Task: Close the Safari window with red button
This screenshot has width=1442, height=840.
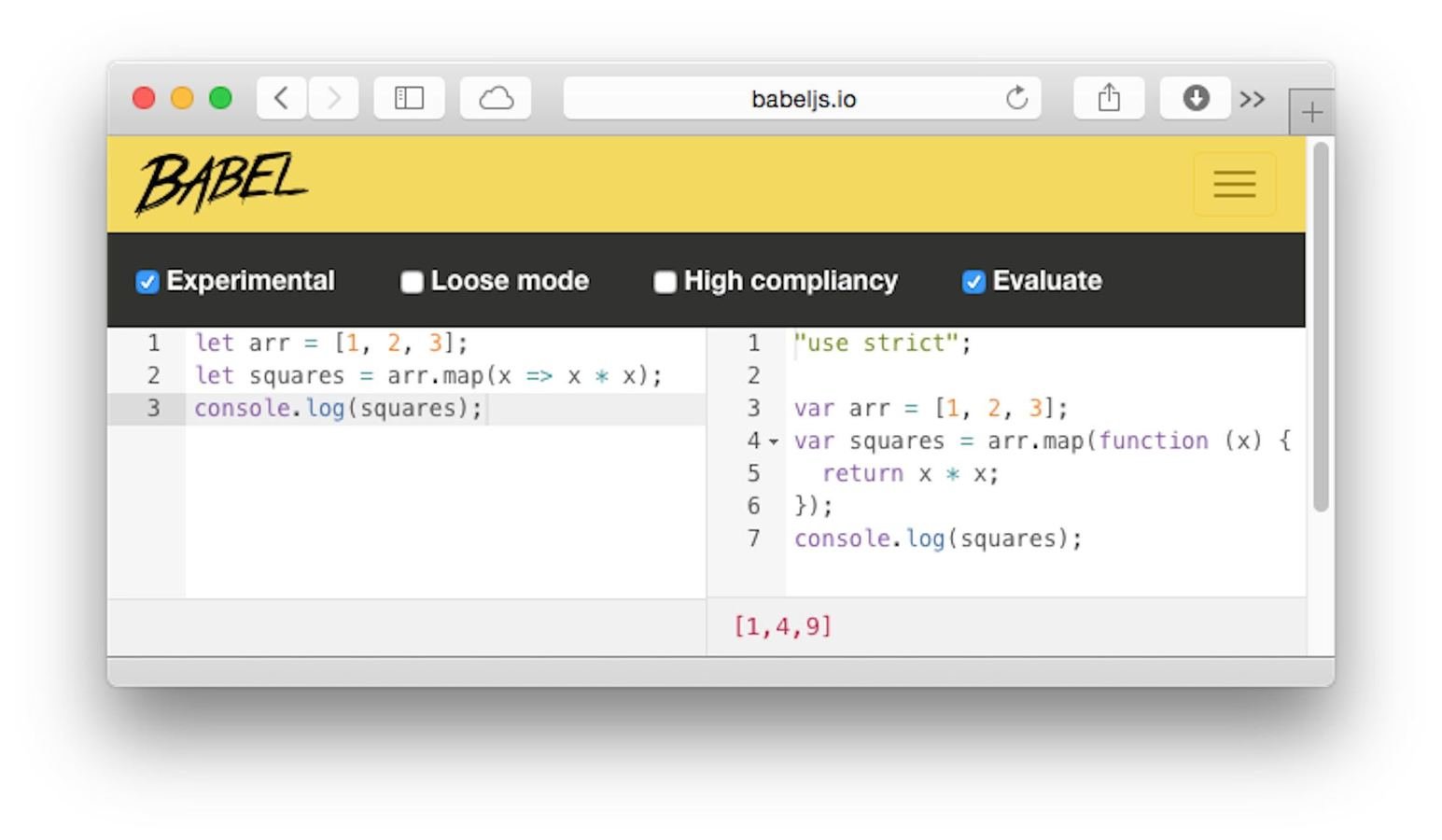Action: pyautogui.click(x=144, y=98)
